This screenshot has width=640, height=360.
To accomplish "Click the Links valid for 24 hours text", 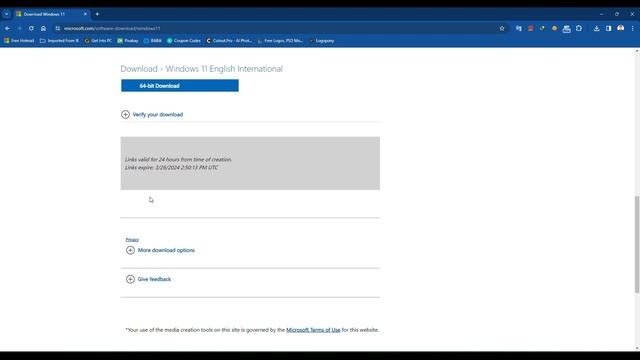I will tap(178, 160).
